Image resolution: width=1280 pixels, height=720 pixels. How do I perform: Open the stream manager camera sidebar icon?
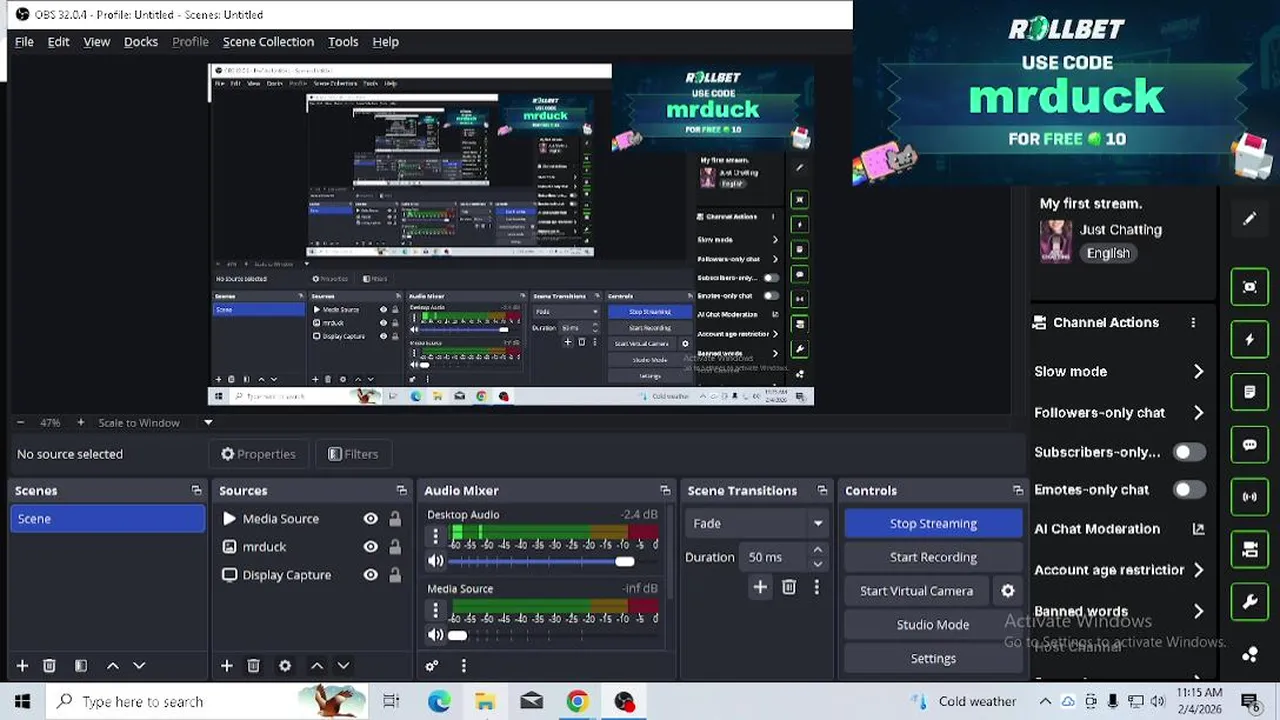point(1250,550)
